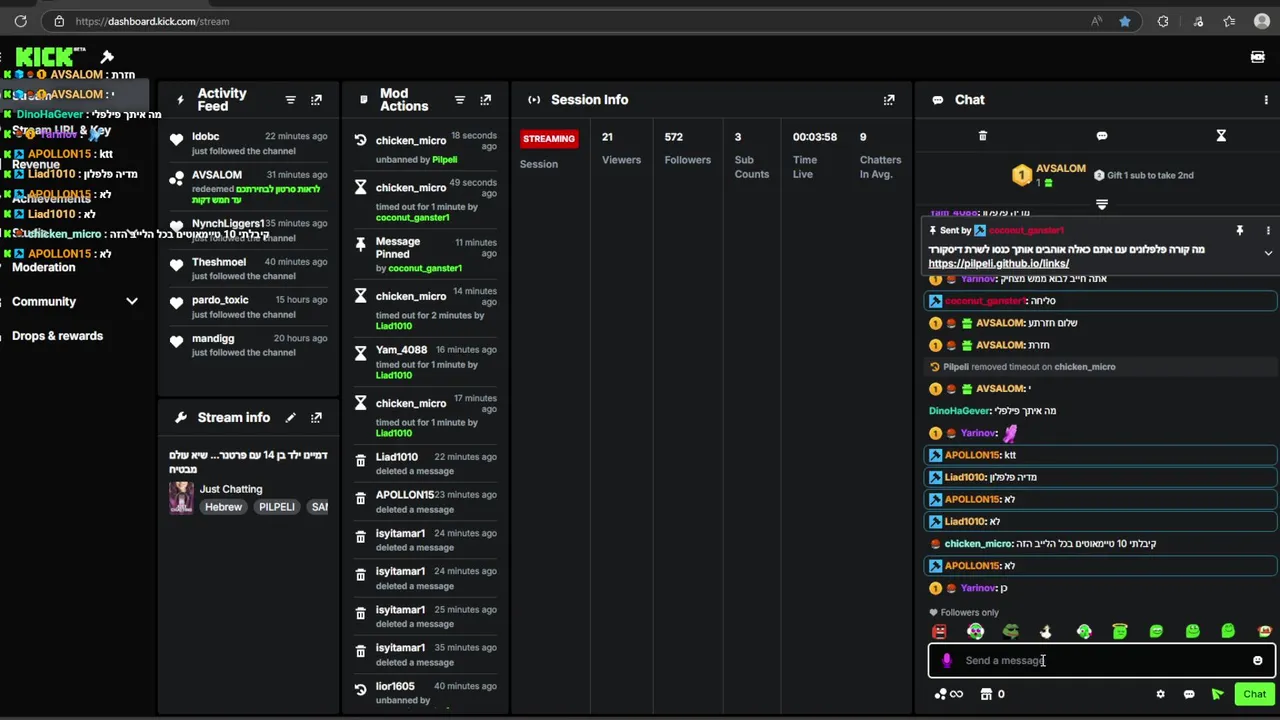Select APOLLON15 deleted a message entry
This screenshot has height=720, width=1280.
coord(426,502)
